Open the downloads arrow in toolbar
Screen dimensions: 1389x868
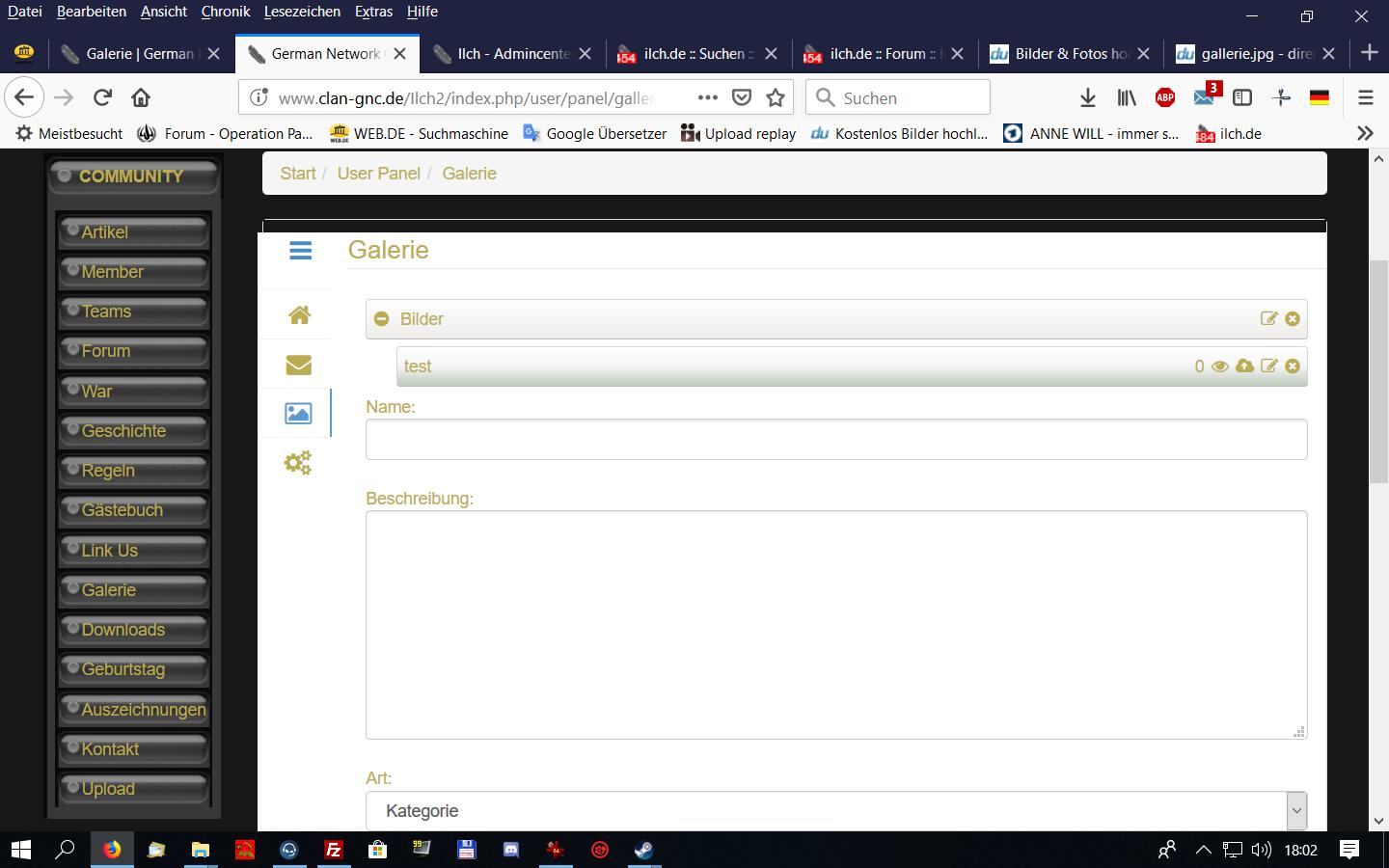(1087, 97)
